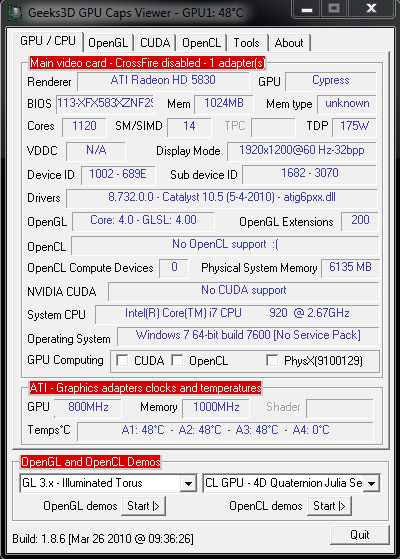The height and width of the screenshot is (559, 400).
Task: Click the VDDC field showing N/A
Action: pos(96,151)
